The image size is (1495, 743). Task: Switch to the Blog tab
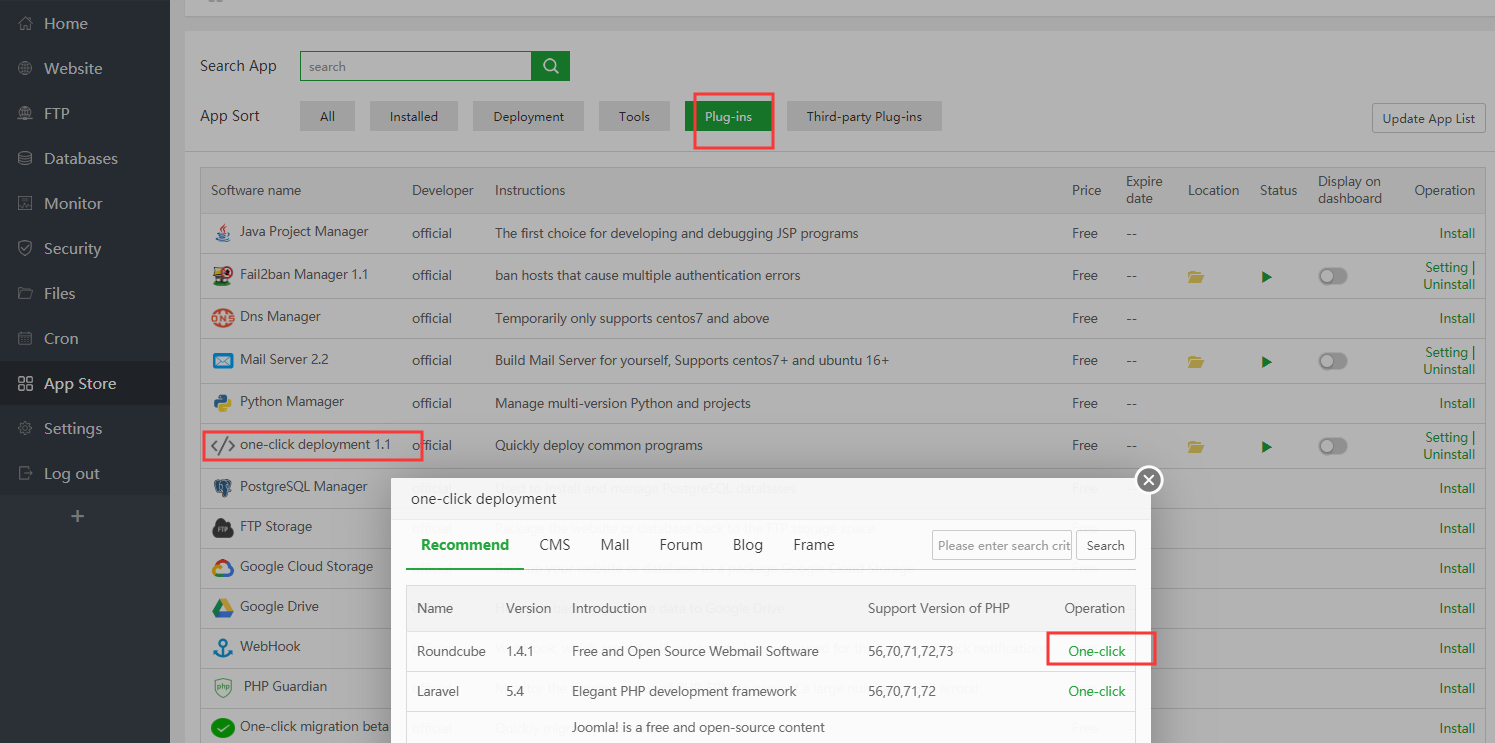(x=747, y=545)
